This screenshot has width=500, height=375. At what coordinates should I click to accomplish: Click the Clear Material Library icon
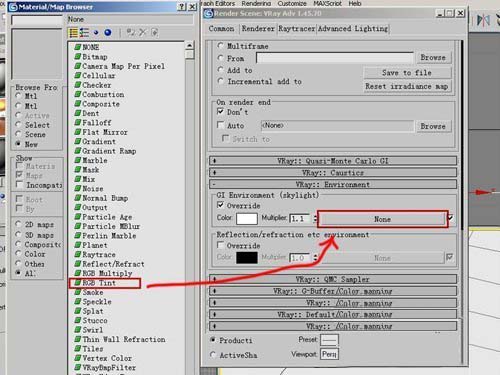pyautogui.click(x=155, y=33)
